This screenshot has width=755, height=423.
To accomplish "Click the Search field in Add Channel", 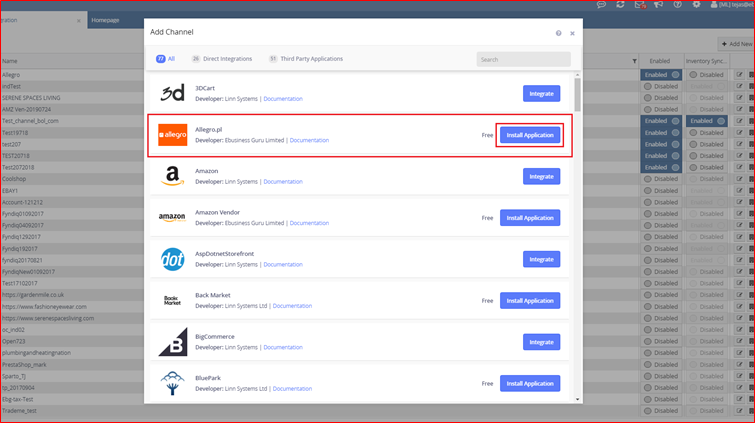I will click(x=523, y=60).
